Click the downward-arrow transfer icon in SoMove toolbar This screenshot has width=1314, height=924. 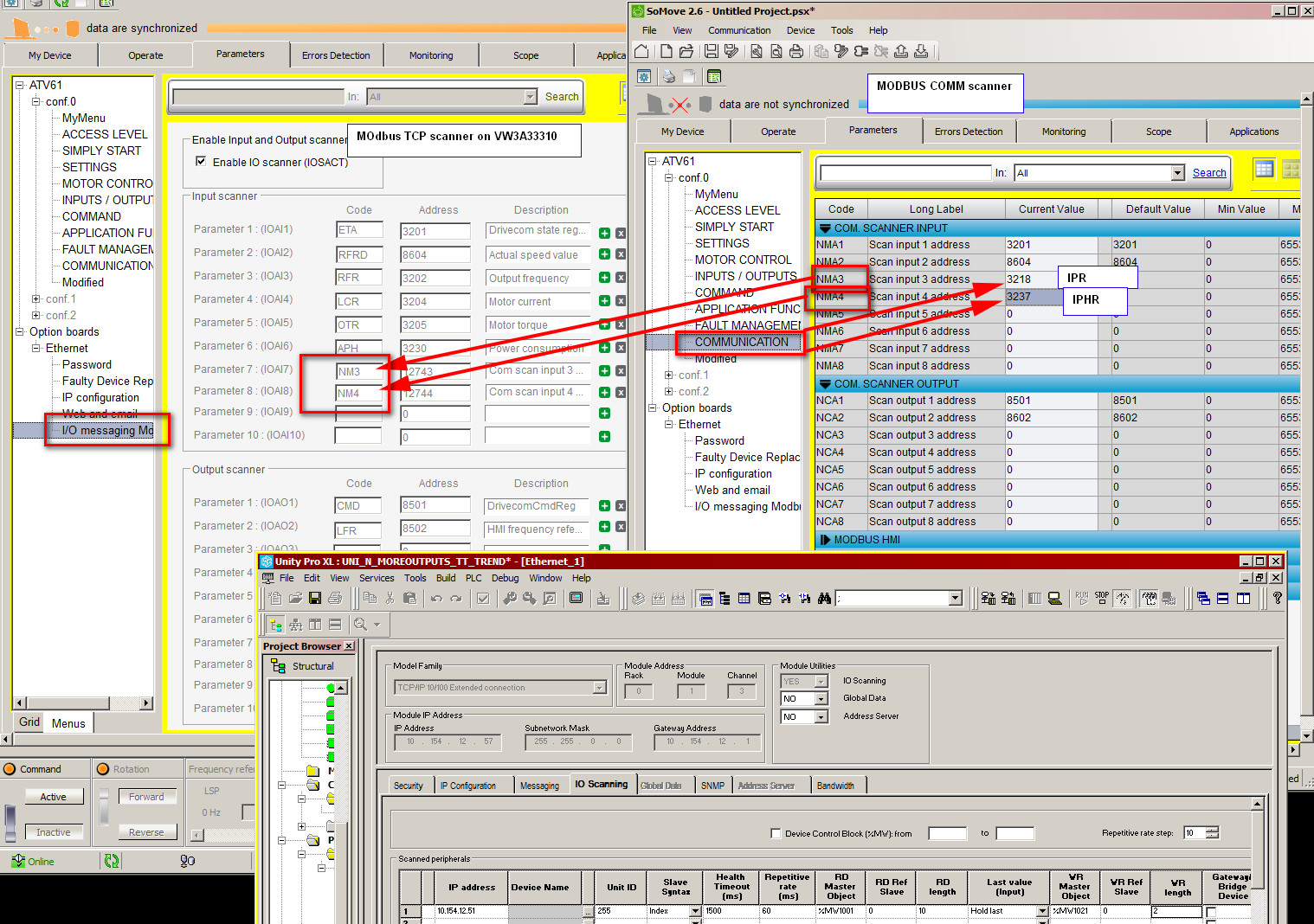(x=921, y=51)
